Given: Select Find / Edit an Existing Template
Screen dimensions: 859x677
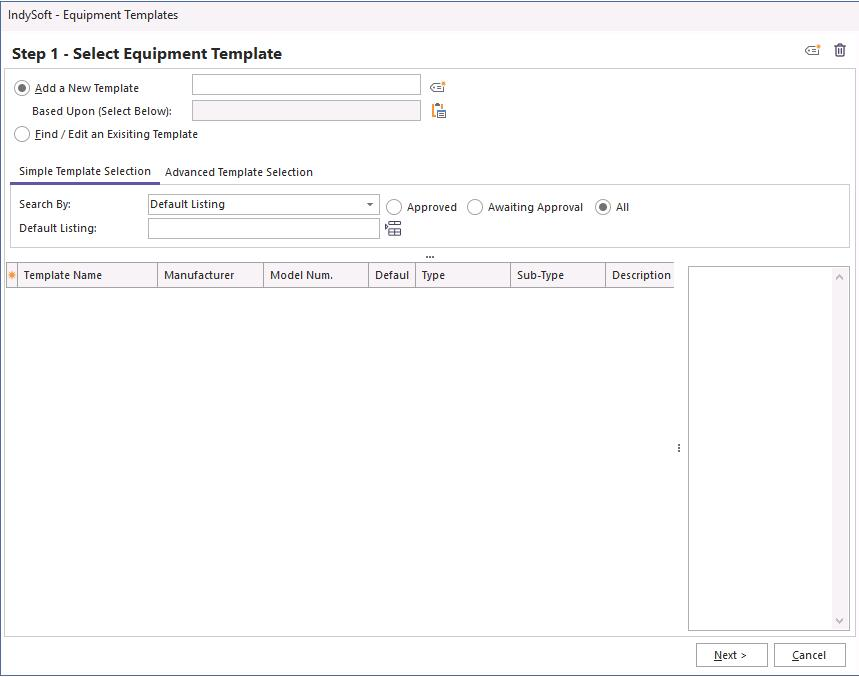Looking at the screenshot, I should coord(22,134).
